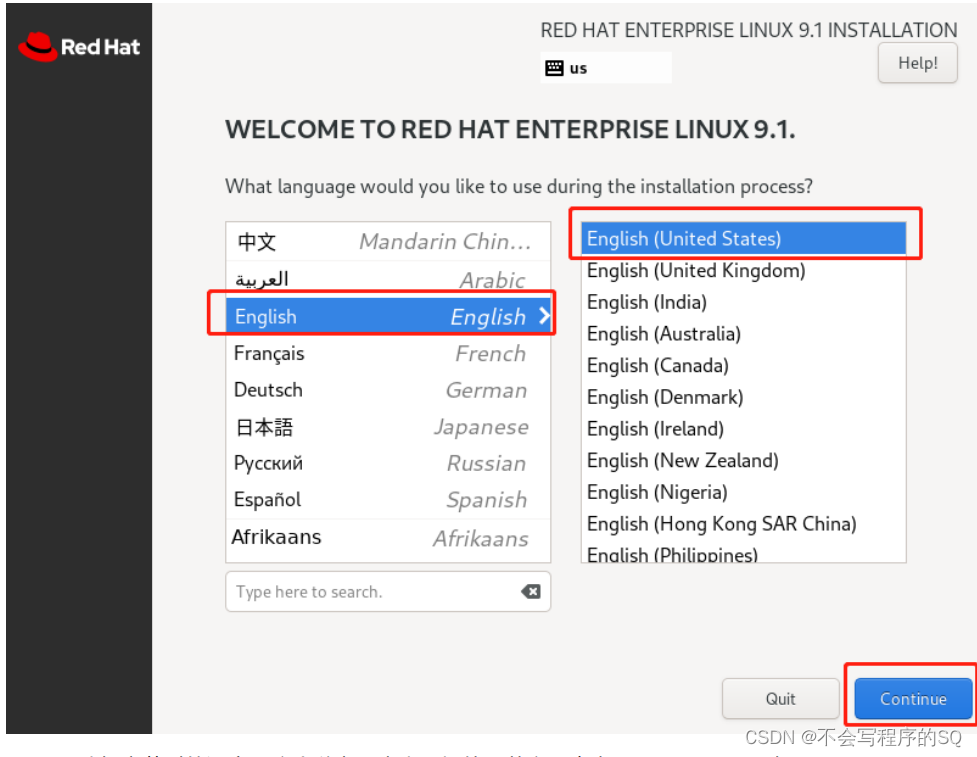Focus the 'Type here to search' field
This screenshot has height=757, width=977.
388,591
